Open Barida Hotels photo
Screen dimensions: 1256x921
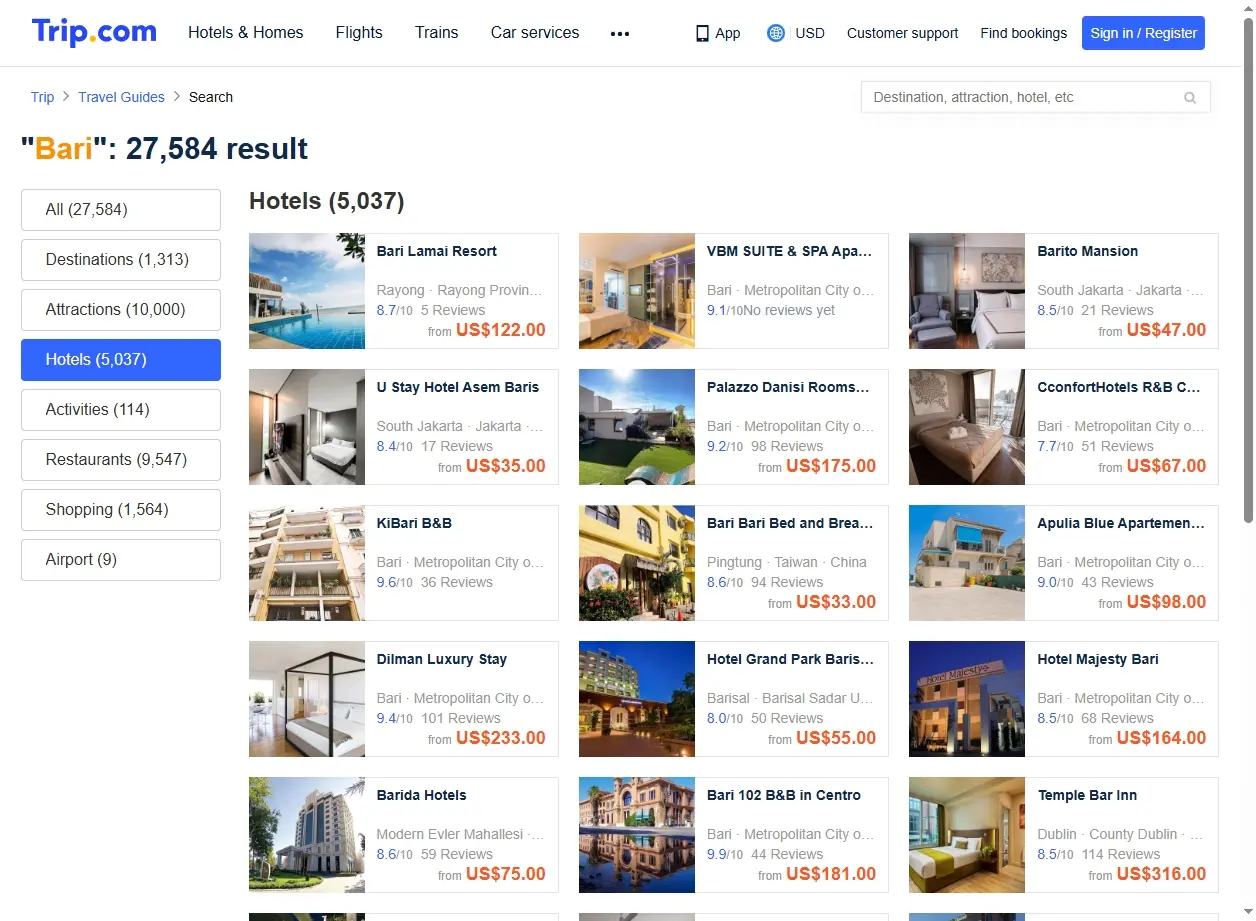pos(307,835)
